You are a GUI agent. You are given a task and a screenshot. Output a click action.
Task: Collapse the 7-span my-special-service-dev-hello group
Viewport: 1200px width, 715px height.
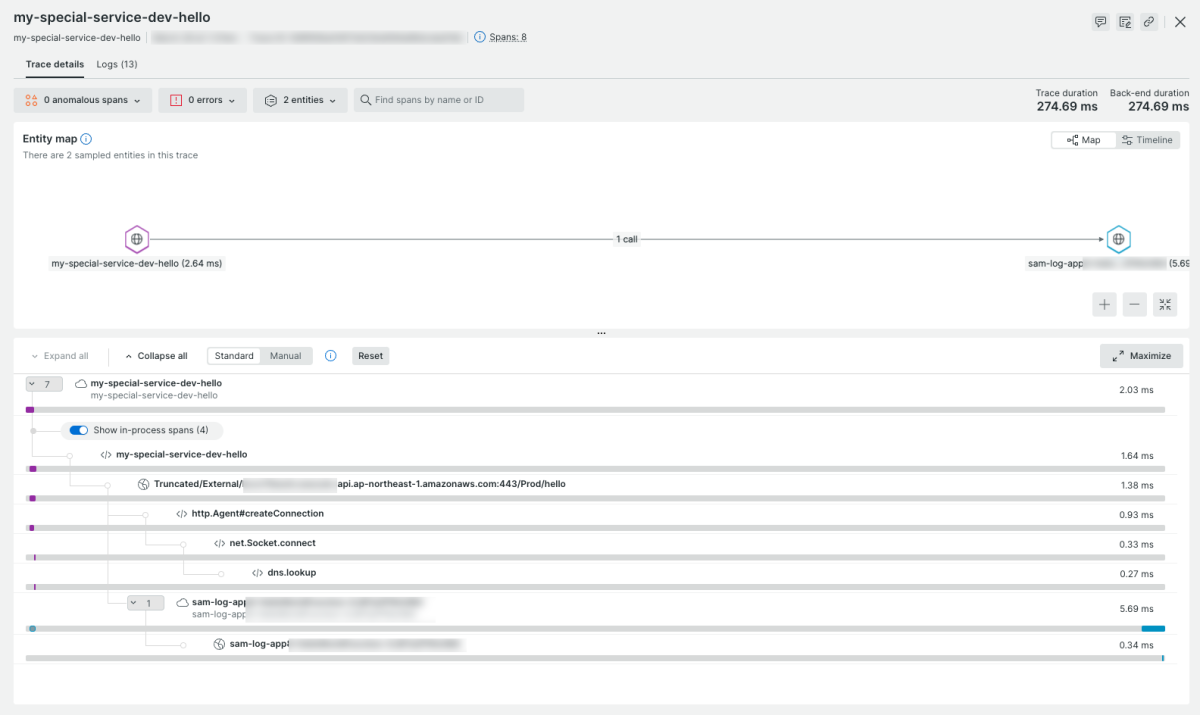44,384
